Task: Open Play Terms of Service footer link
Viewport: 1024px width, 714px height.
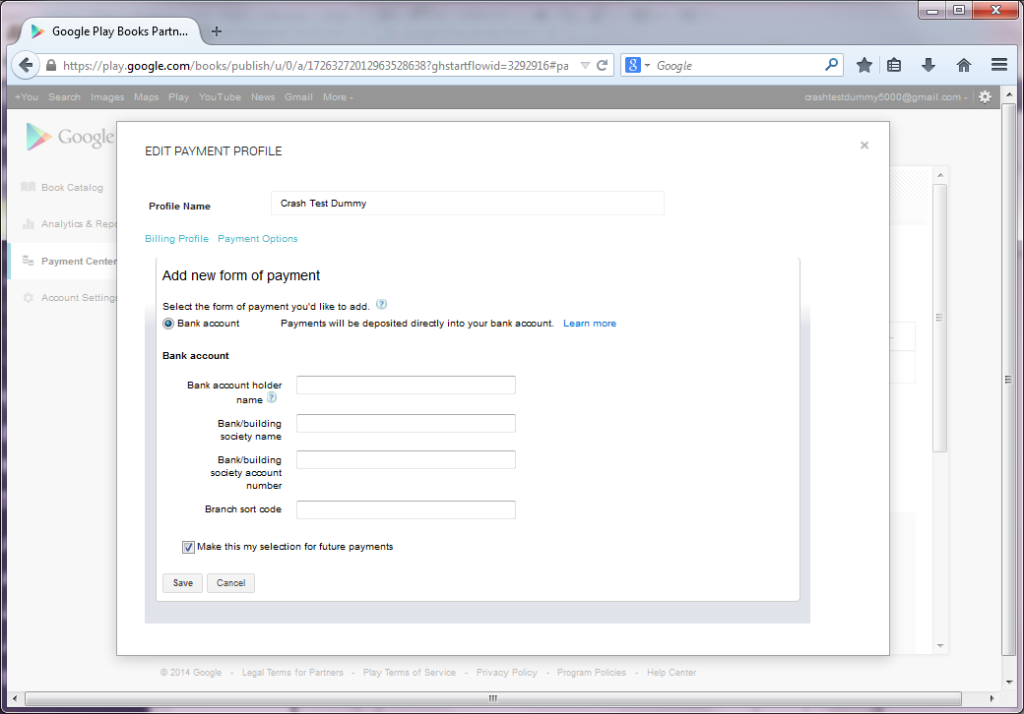Action: (x=409, y=672)
